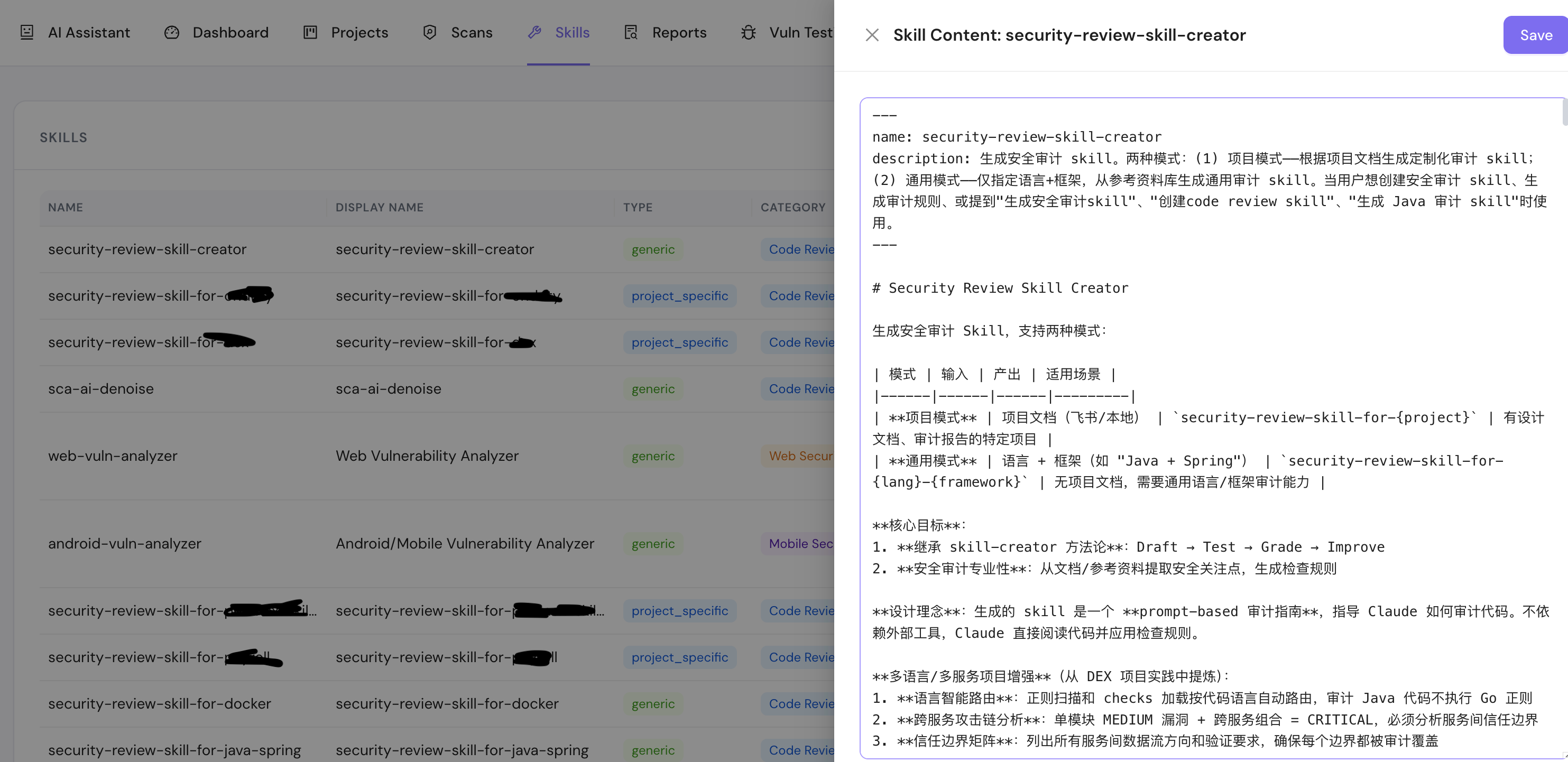Close the Skill Content panel
The height and width of the screenshot is (762, 1568).
click(872, 35)
